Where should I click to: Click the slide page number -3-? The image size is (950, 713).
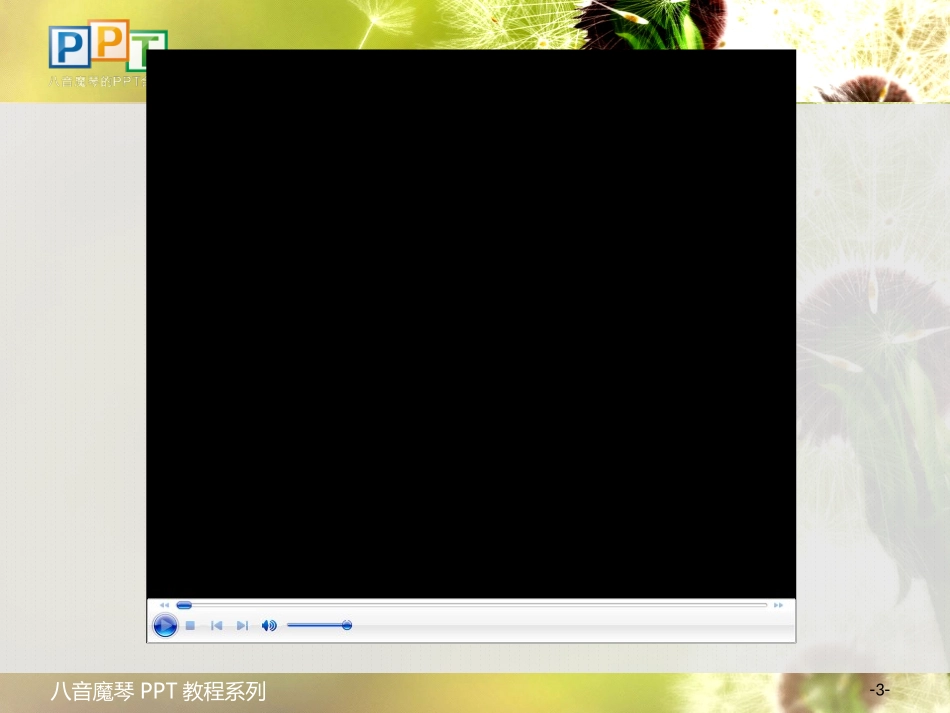(x=879, y=689)
